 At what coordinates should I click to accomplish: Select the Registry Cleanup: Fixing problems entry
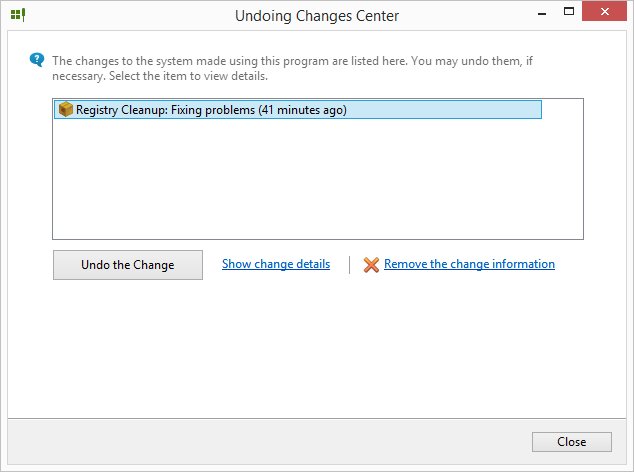point(210,110)
